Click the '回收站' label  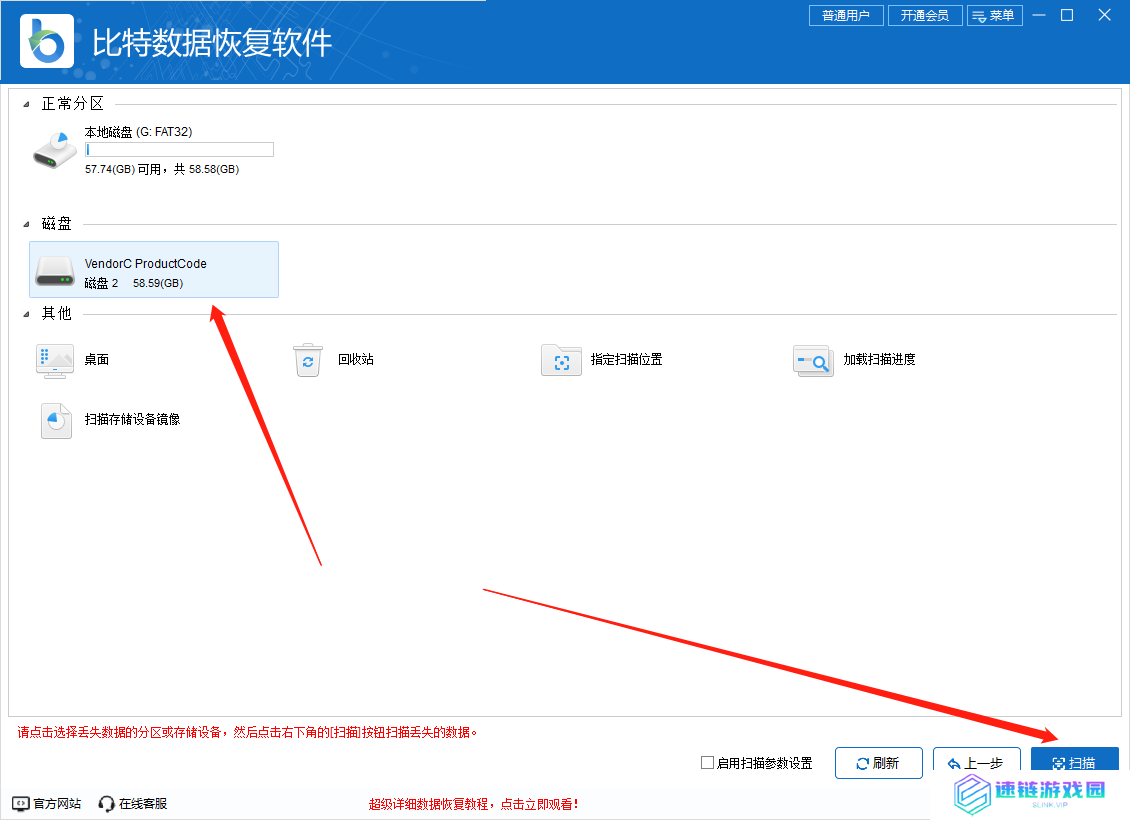pyautogui.click(x=356, y=360)
